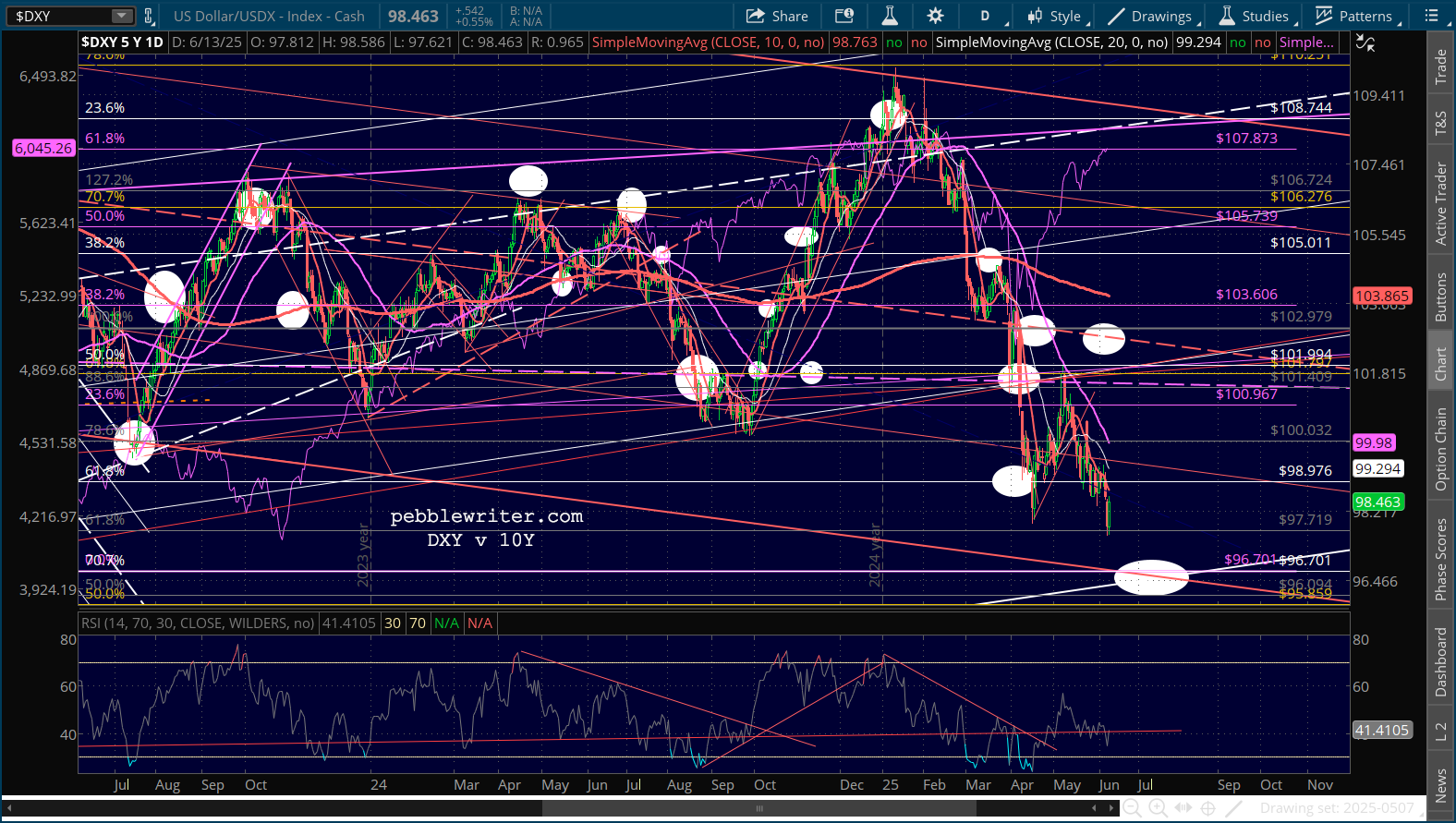Image resolution: width=1456 pixels, height=823 pixels.
Task: Click the $108.744 level label
Action: point(1301,108)
